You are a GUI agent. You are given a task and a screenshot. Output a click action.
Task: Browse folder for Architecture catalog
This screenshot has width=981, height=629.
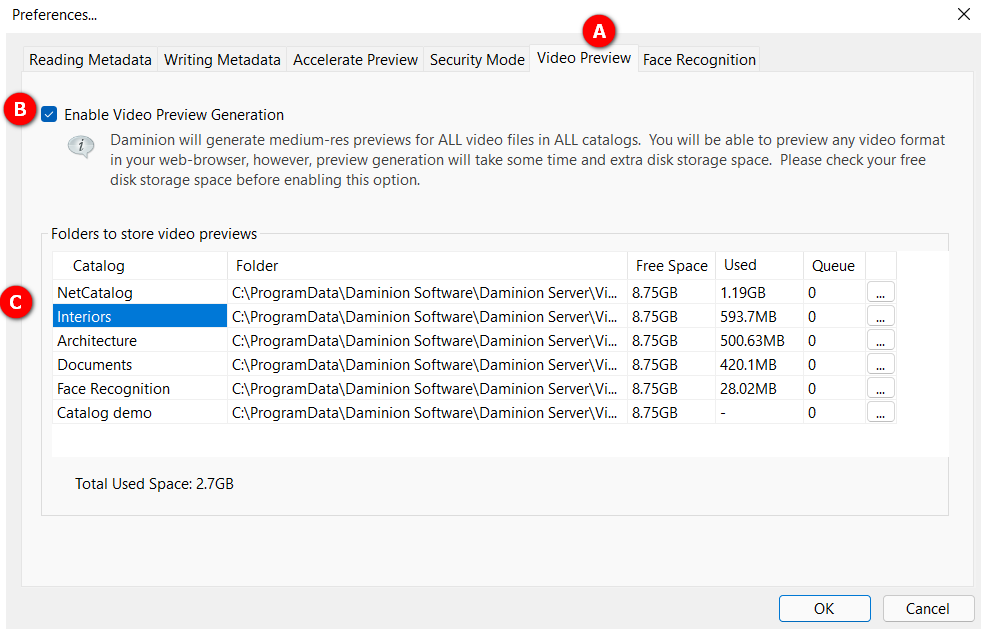coord(880,341)
